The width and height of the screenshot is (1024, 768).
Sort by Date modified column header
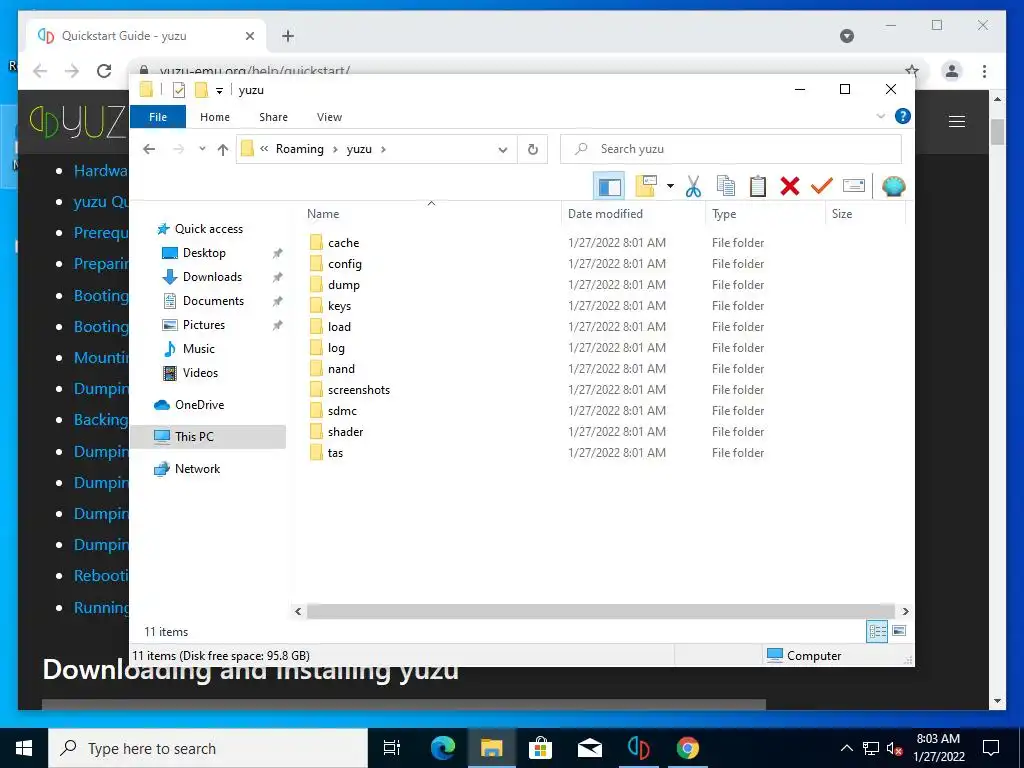(605, 214)
